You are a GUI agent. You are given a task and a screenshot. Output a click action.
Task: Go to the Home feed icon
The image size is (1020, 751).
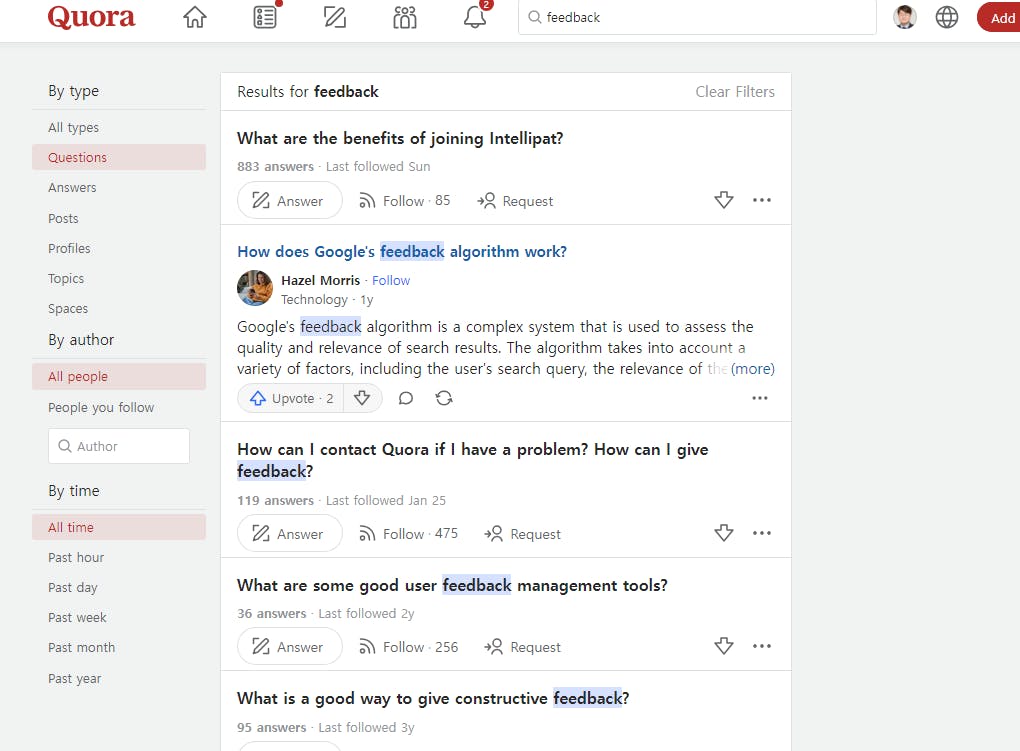(195, 17)
